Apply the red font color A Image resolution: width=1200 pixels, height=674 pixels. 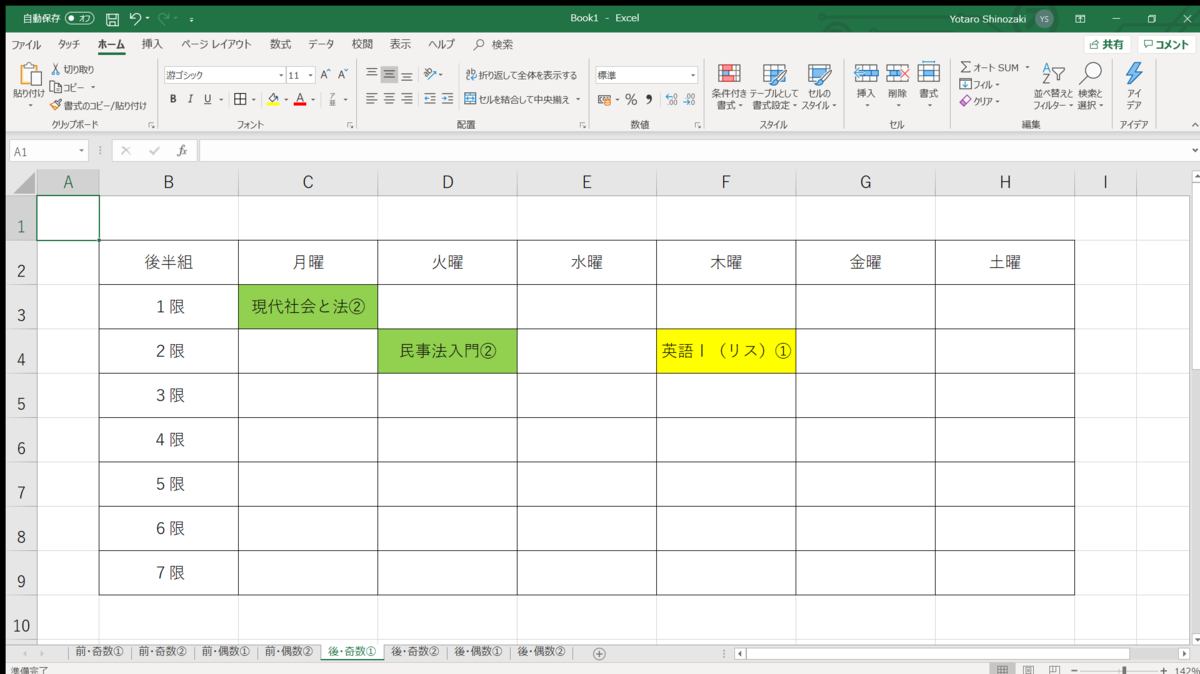coord(300,99)
